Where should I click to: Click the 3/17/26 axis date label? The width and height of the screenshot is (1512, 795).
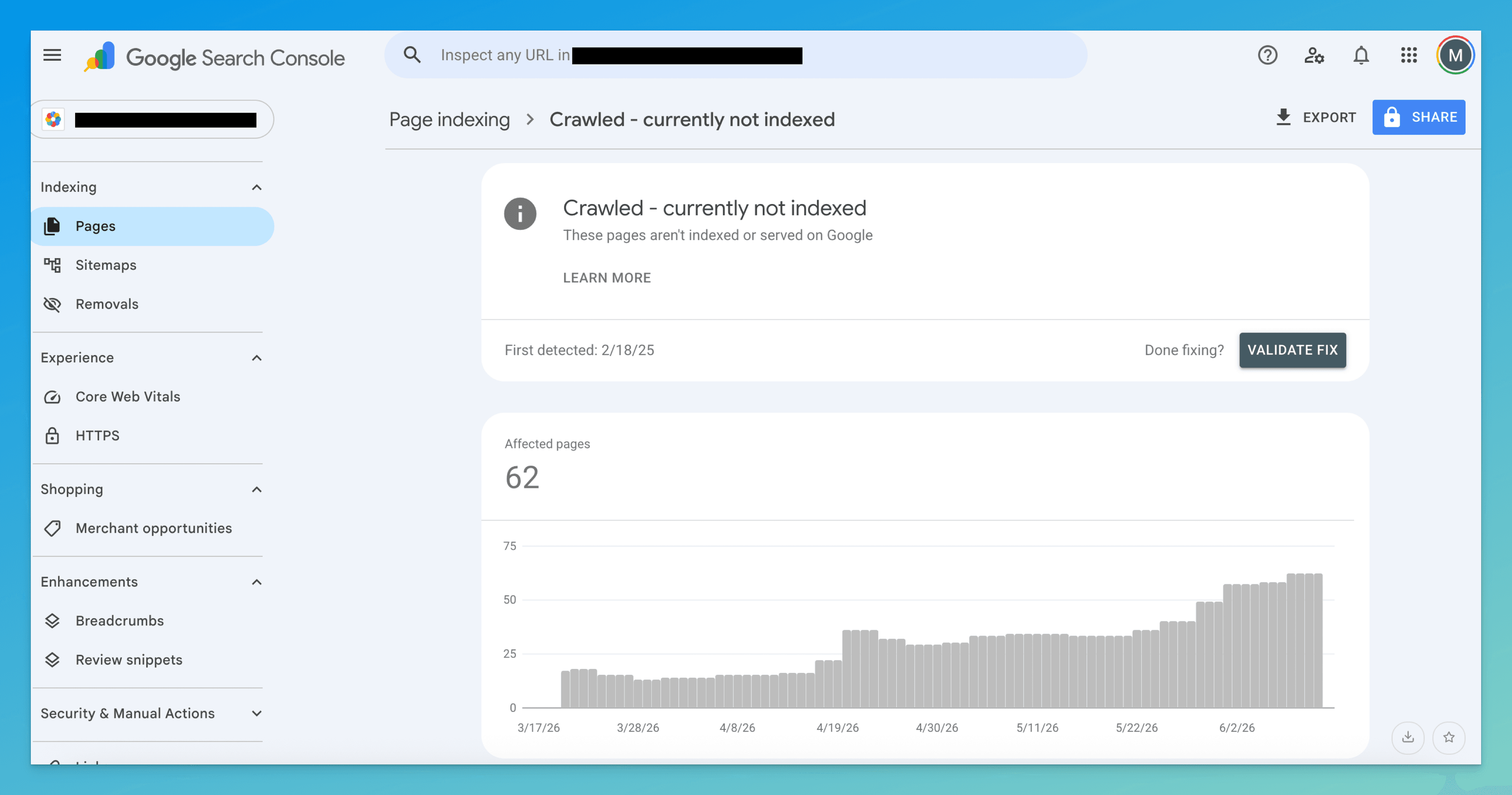click(x=538, y=728)
